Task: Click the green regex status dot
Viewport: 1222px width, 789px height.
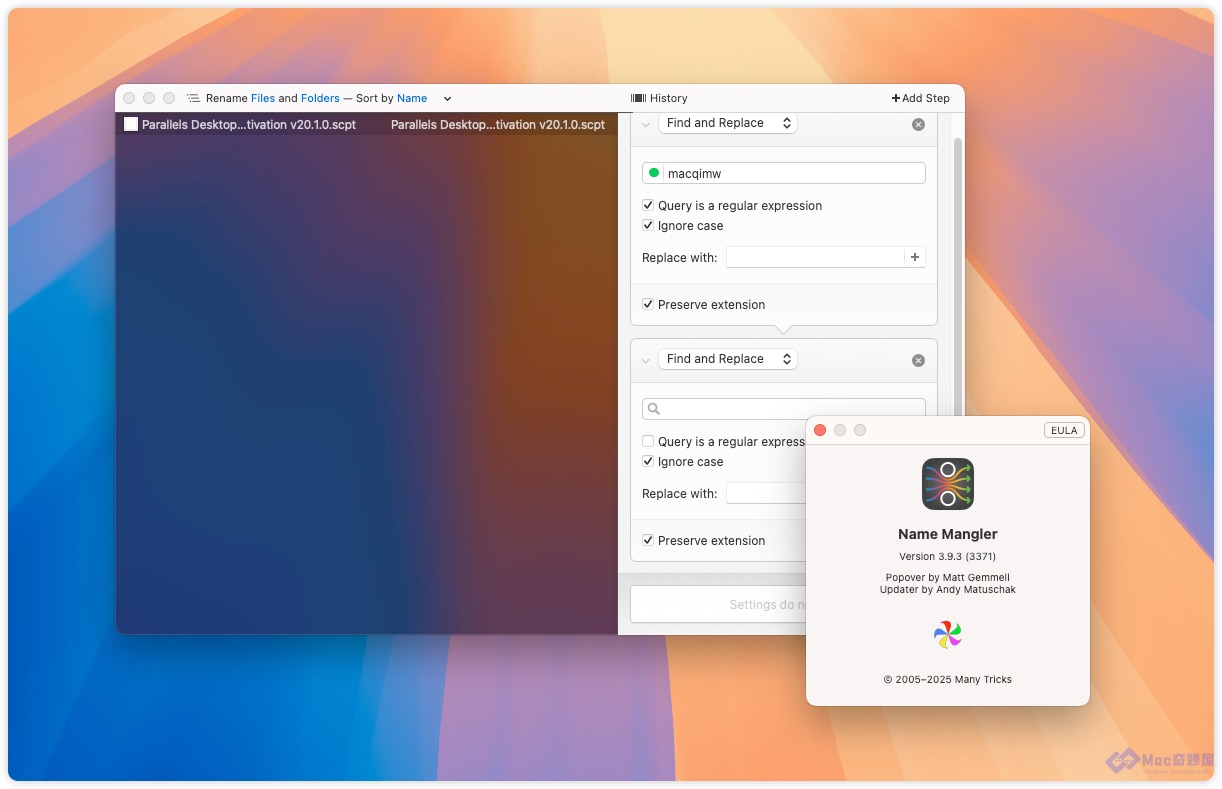Action: 654,173
